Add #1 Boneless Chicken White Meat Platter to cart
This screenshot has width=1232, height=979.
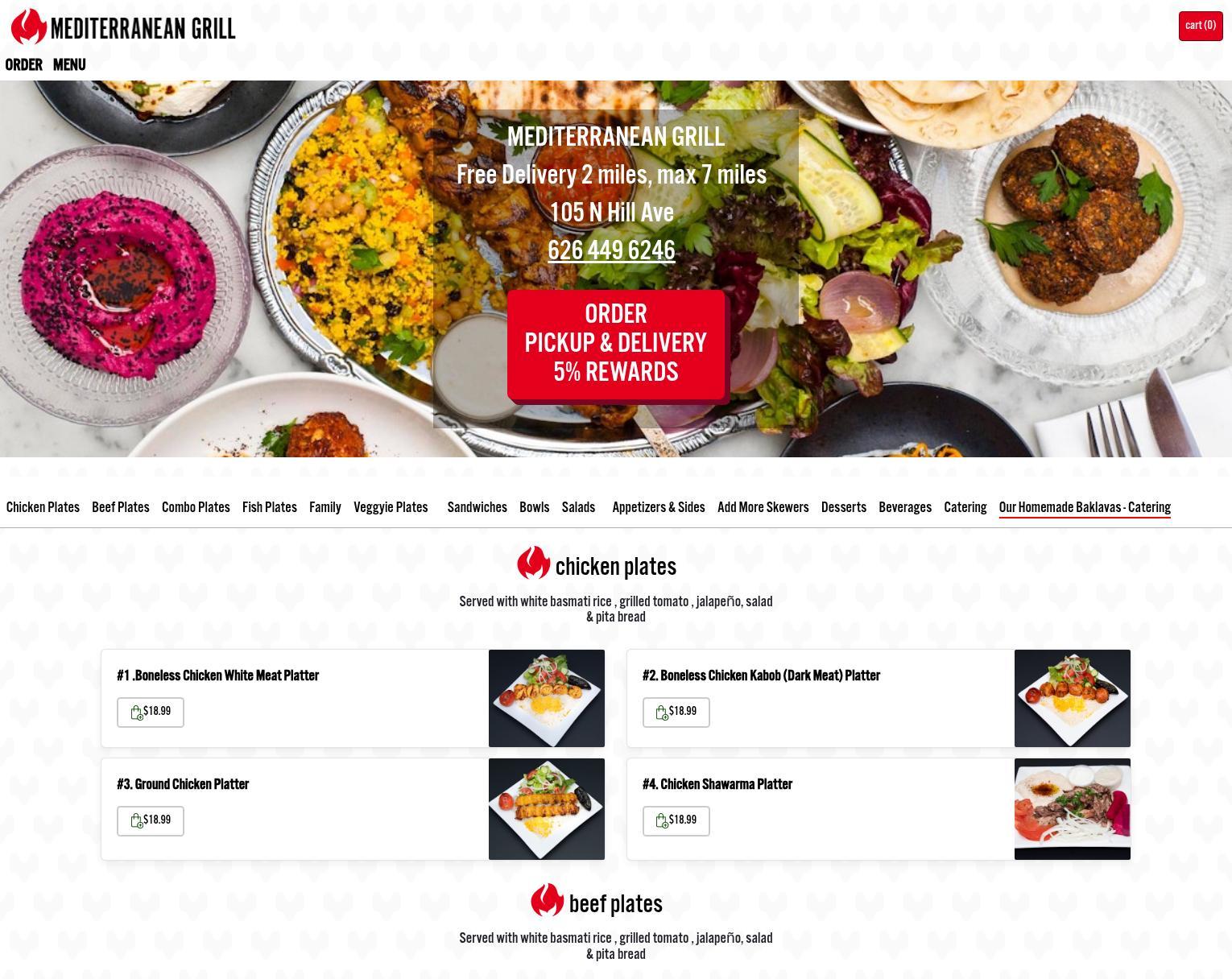tap(151, 712)
